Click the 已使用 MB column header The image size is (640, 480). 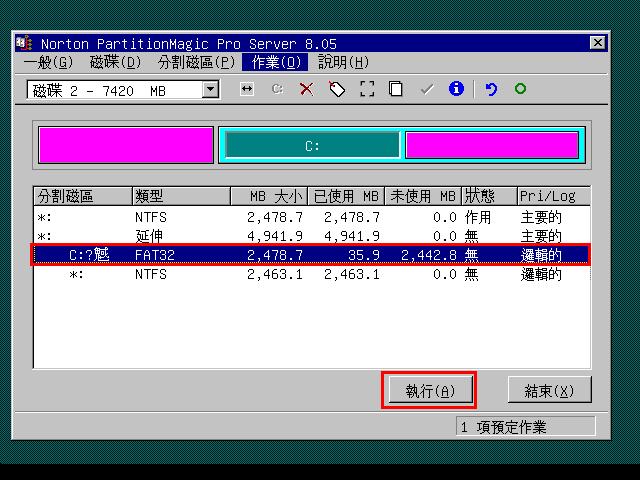click(x=347, y=196)
